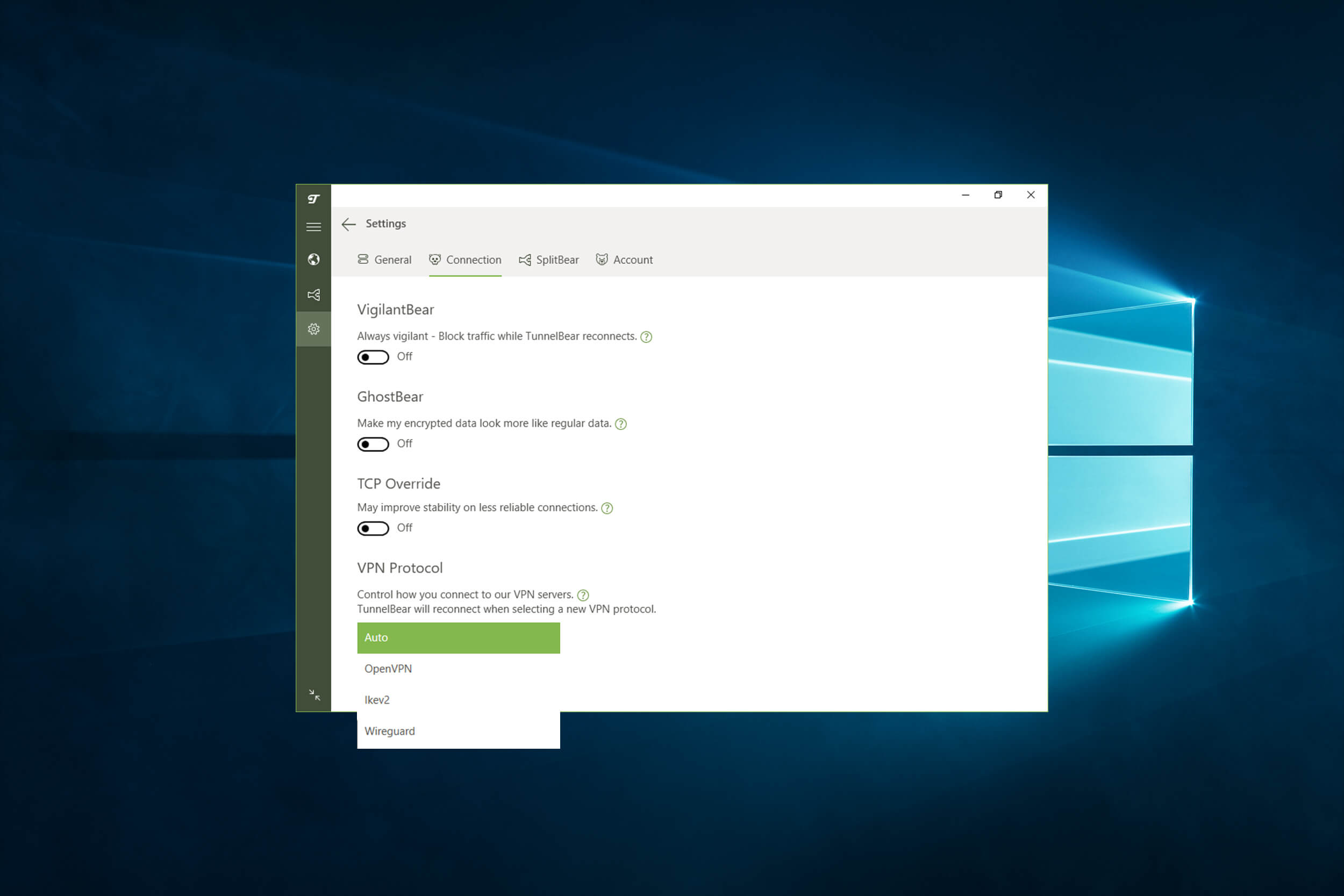The height and width of the screenshot is (896, 1344).
Task: Click the VPN Protocol heading
Action: 400,568
